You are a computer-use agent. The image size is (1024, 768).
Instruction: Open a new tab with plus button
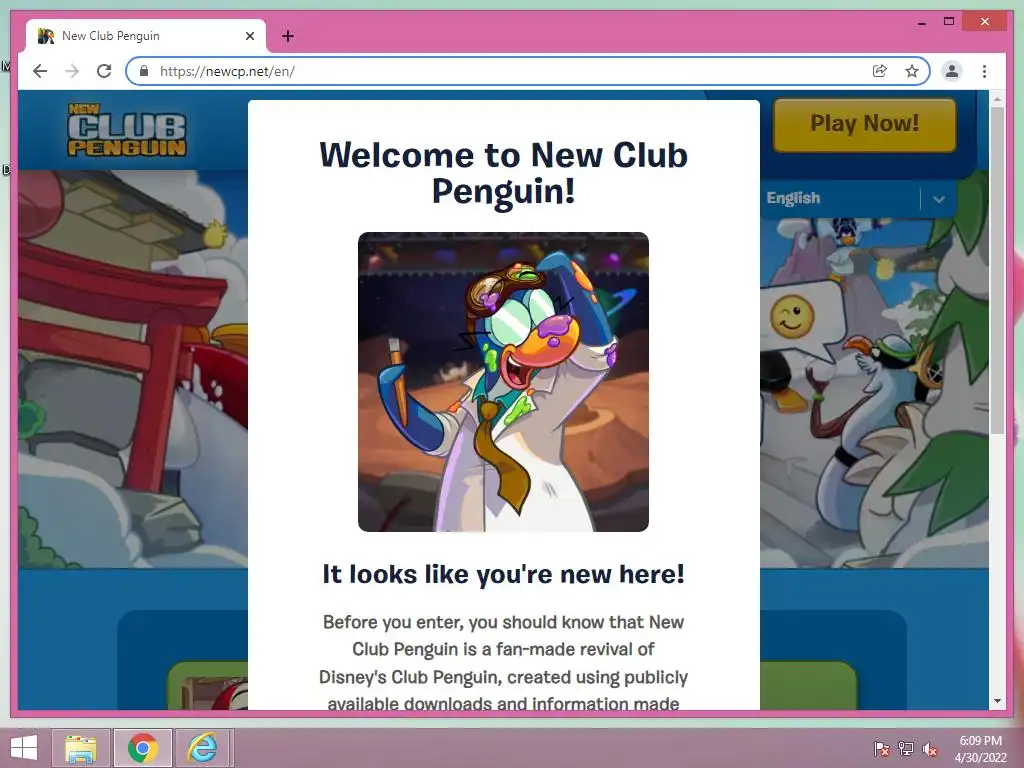[288, 36]
